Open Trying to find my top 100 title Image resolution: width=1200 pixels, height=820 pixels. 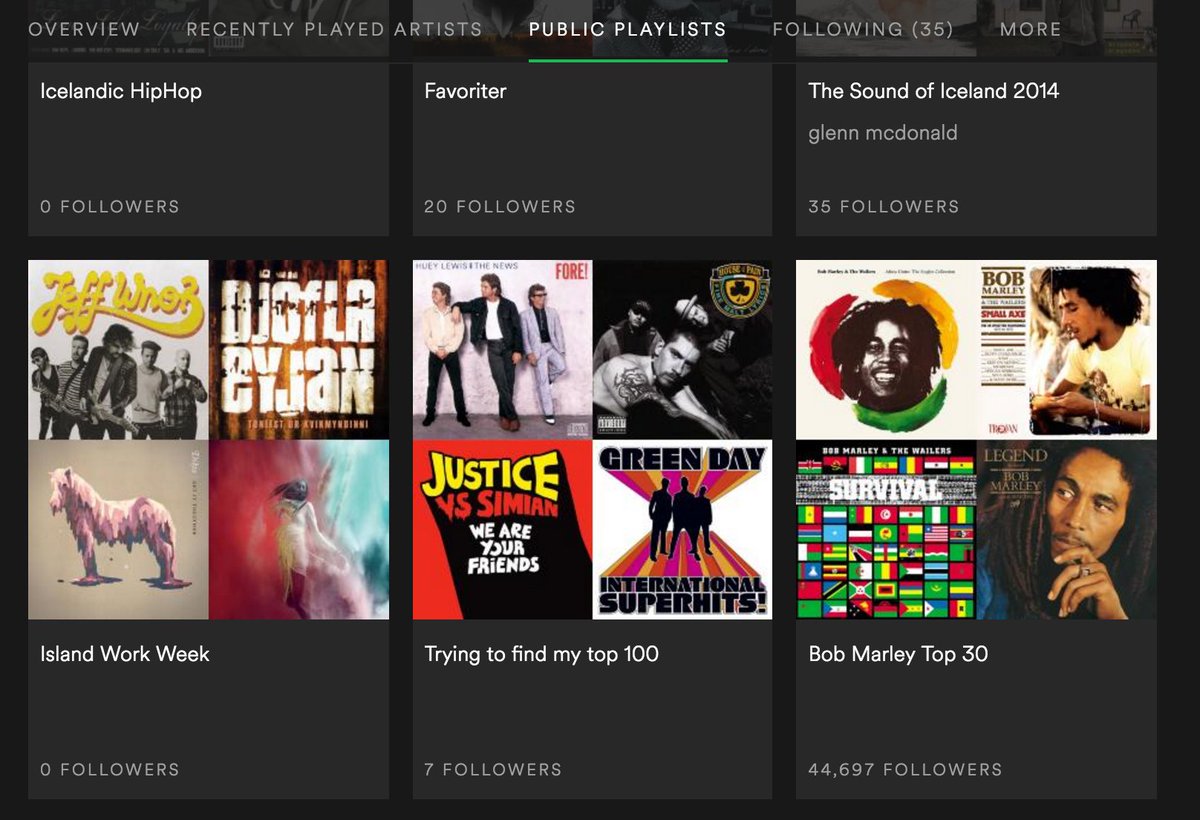(x=541, y=654)
